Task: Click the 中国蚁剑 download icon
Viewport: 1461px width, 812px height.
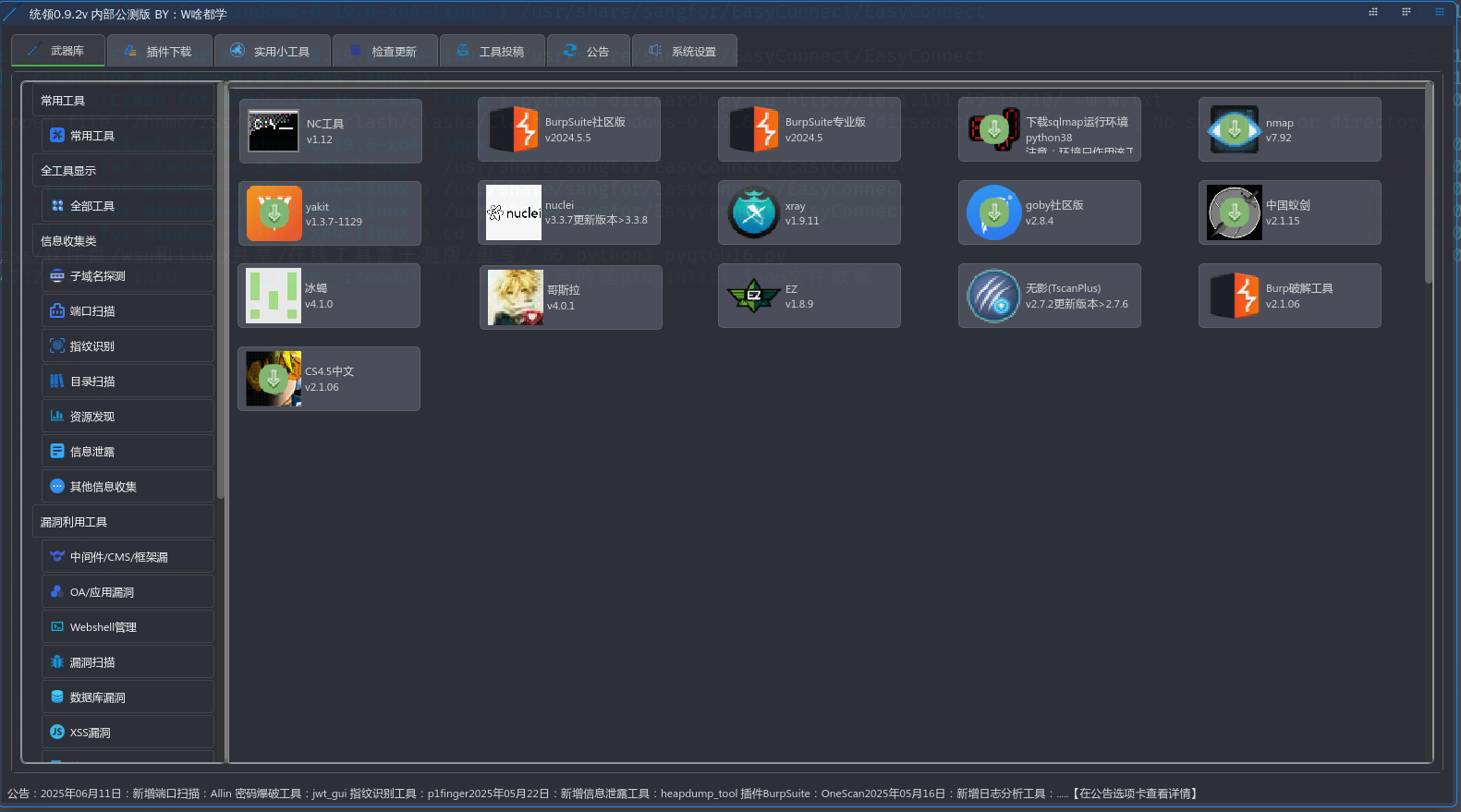Action: pyautogui.click(x=1234, y=212)
